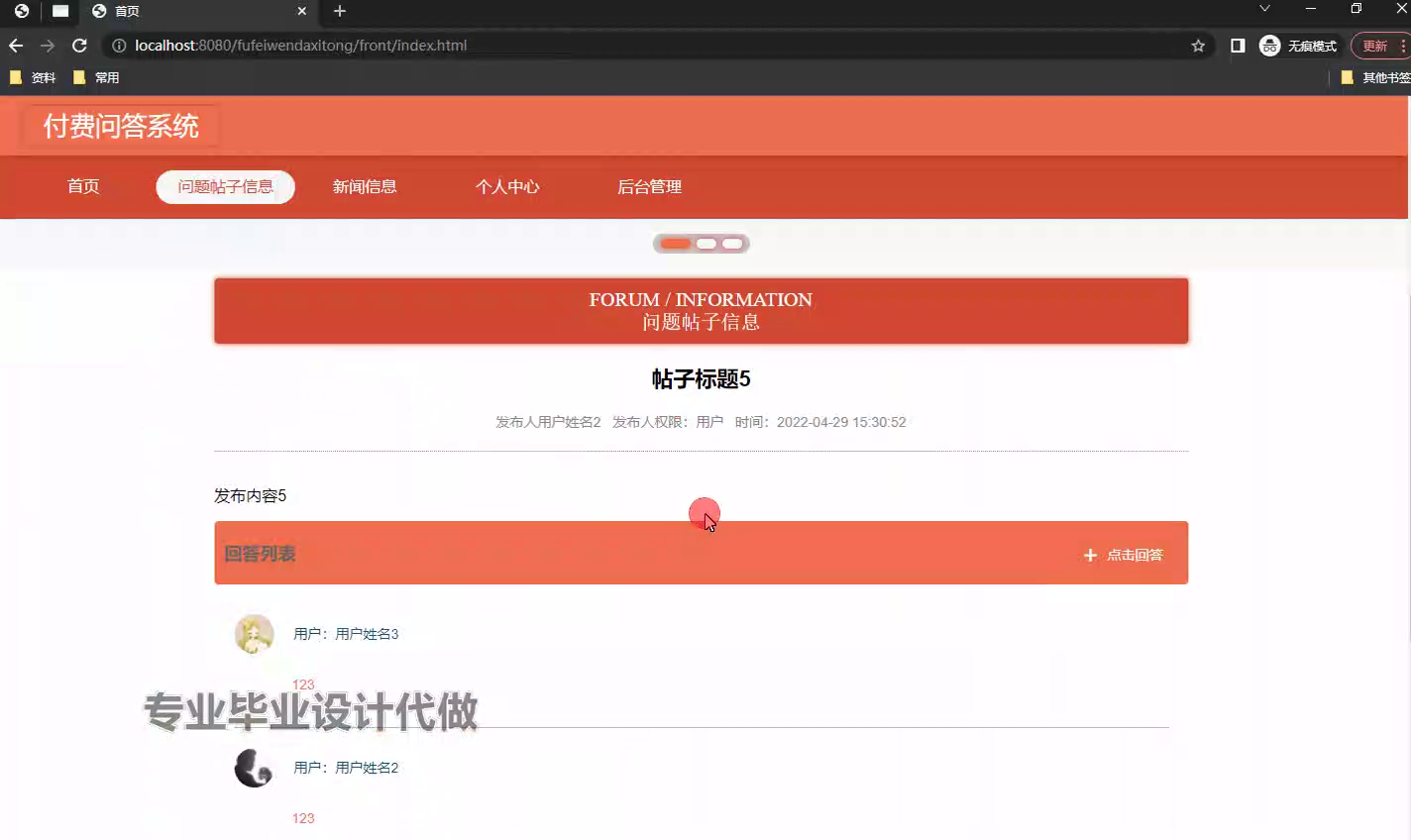Click the globe icon left of the tabs
This screenshot has width=1411, height=840.
tap(21, 11)
